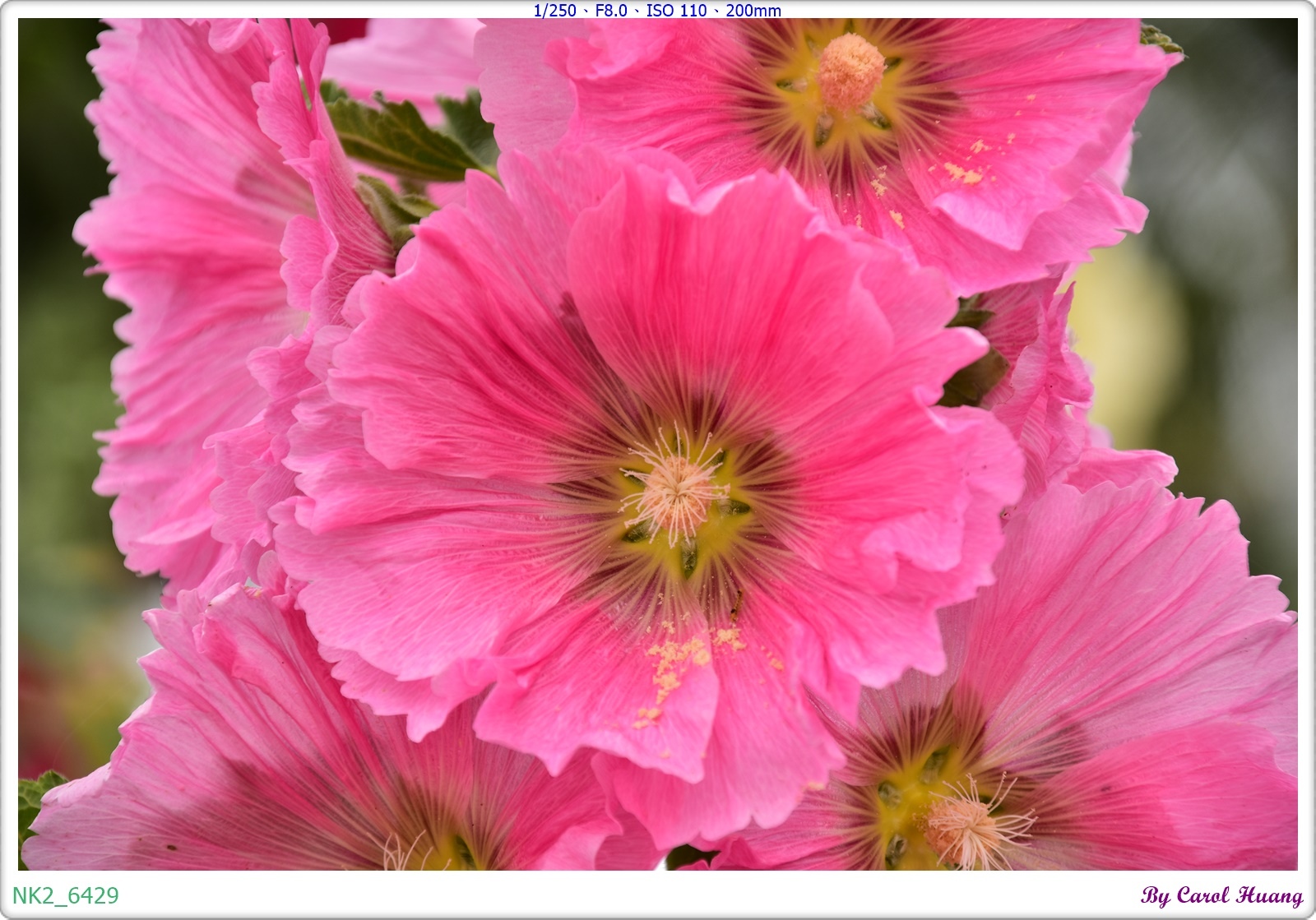1316x920 pixels.
Task: Click the EXIF text "1/250 、F8.0 、ISO 110 、200mm"
Action: pyautogui.click(x=657, y=11)
